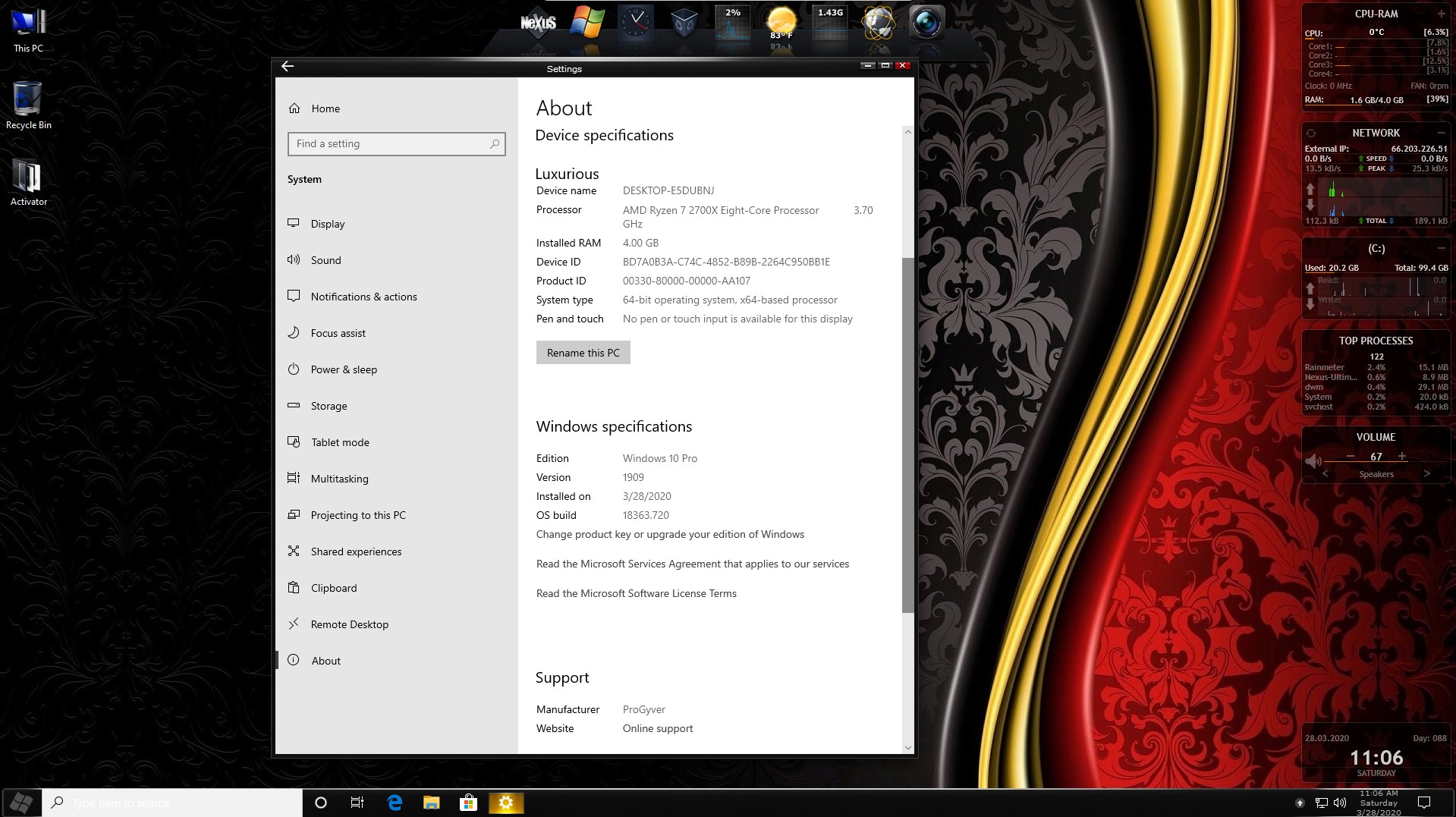This screenshot has width=1456, height=817.
Task: Open Tablet mode settings
Action: [x=397, y=442]
